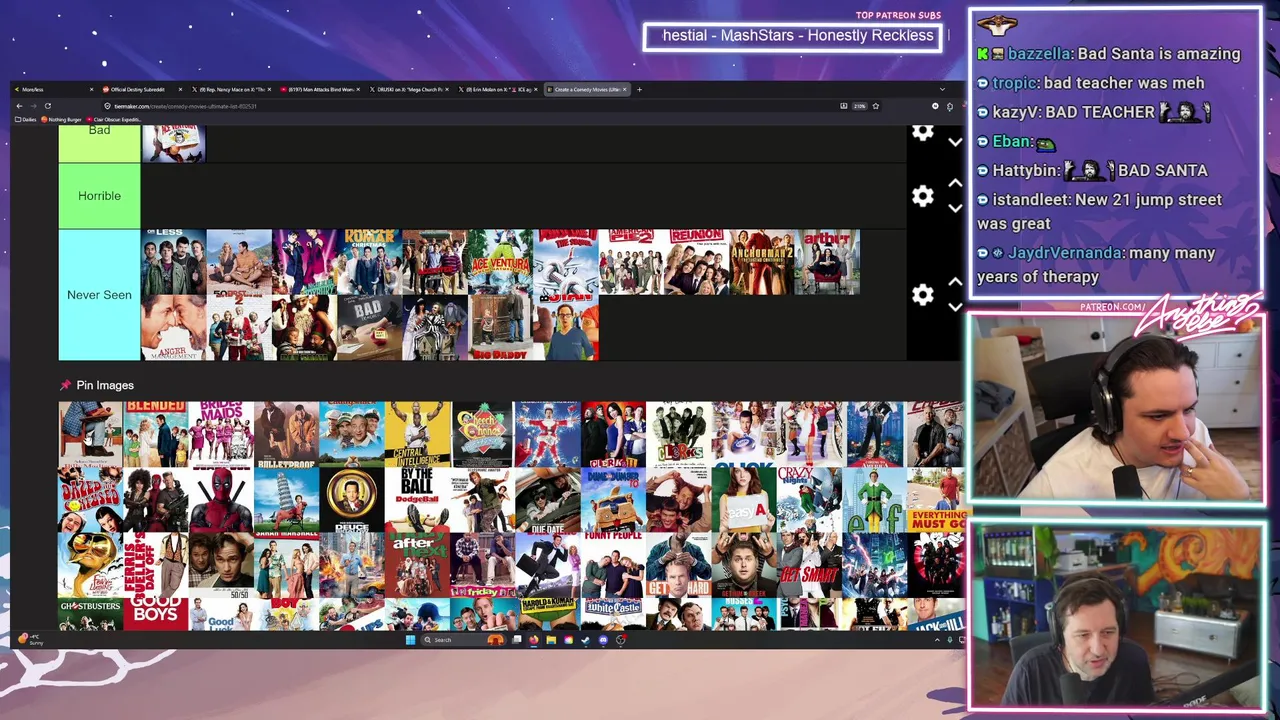Open the Windows Start menu

click(410, 640)
